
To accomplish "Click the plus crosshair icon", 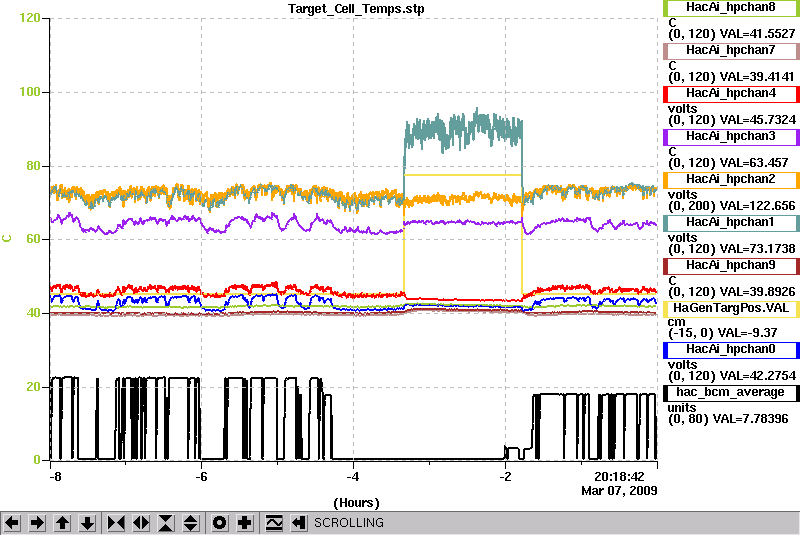I will [245, 523].
